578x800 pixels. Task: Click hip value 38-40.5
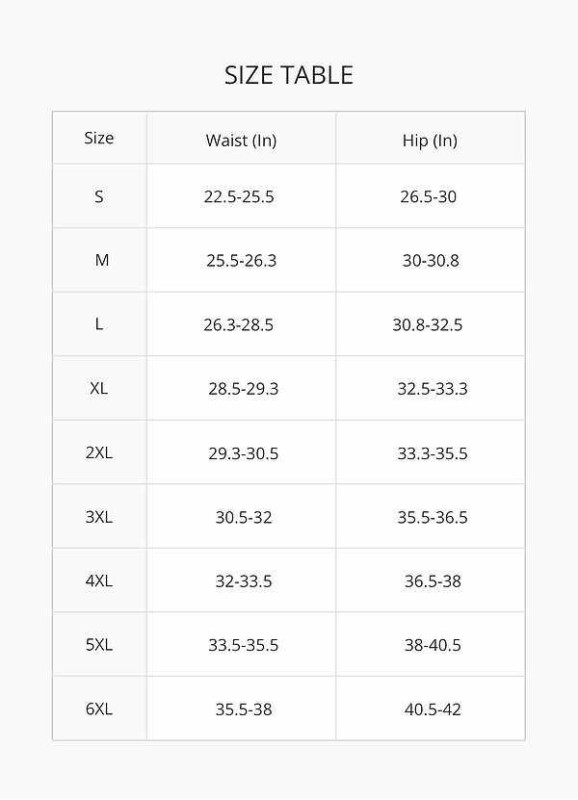coord(433,645)
